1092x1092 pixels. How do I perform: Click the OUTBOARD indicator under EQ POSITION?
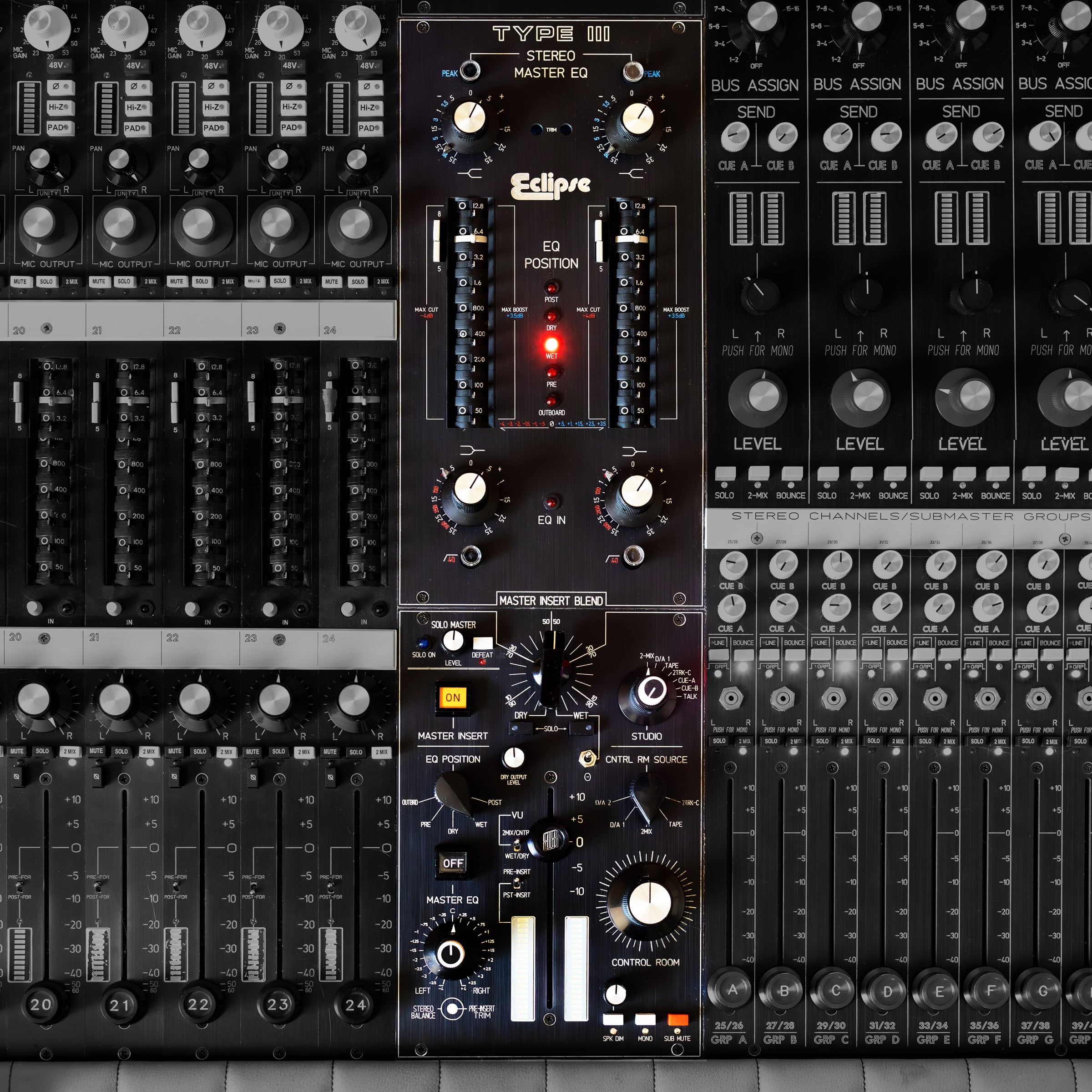point(551,400)
